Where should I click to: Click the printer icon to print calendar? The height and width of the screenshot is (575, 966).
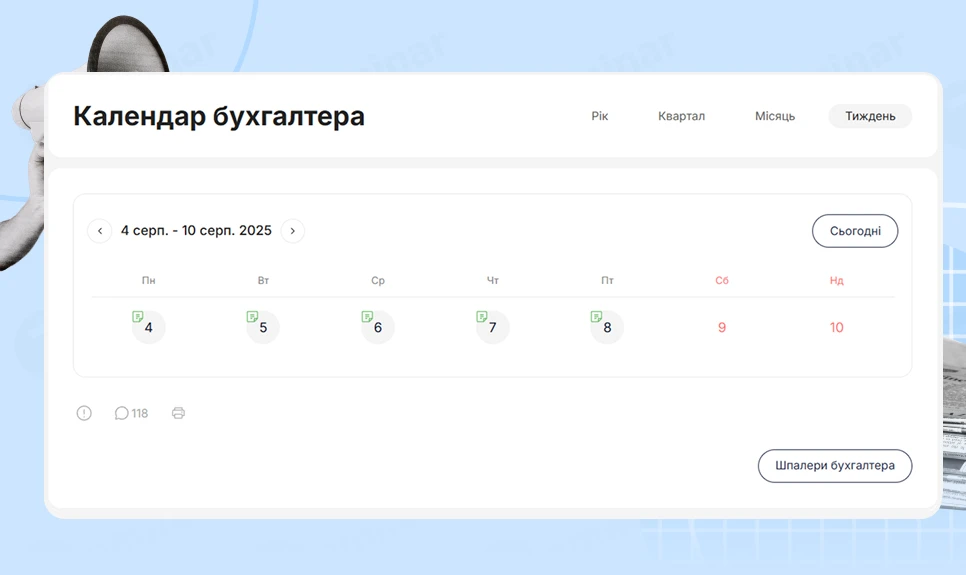click(178, 413)
